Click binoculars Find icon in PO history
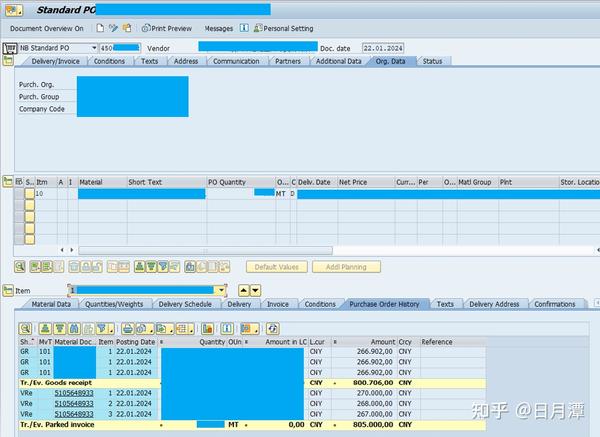 click(x=74, y=328)
